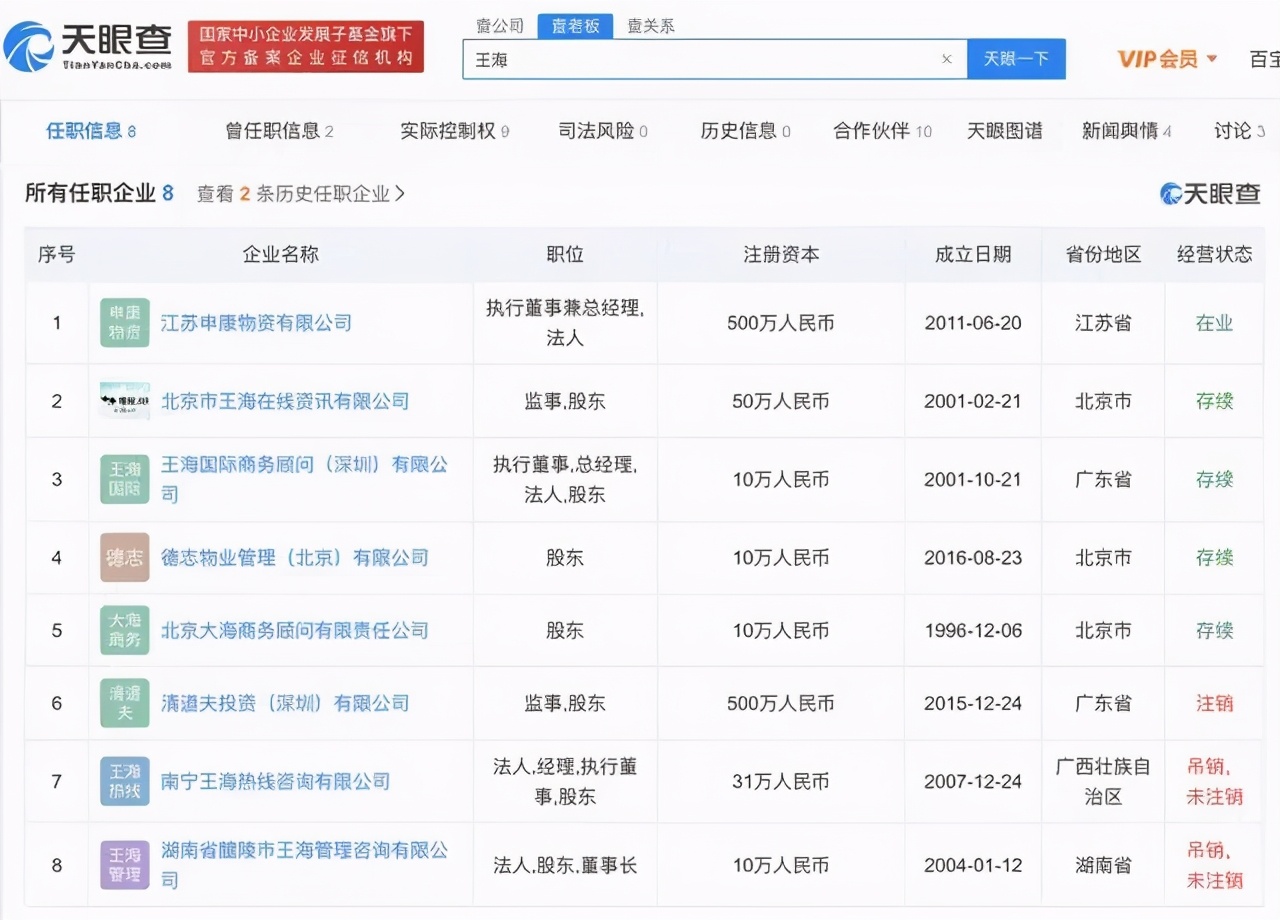
Task: Click the 德志 property management logo icon
Action: [123, 558]
